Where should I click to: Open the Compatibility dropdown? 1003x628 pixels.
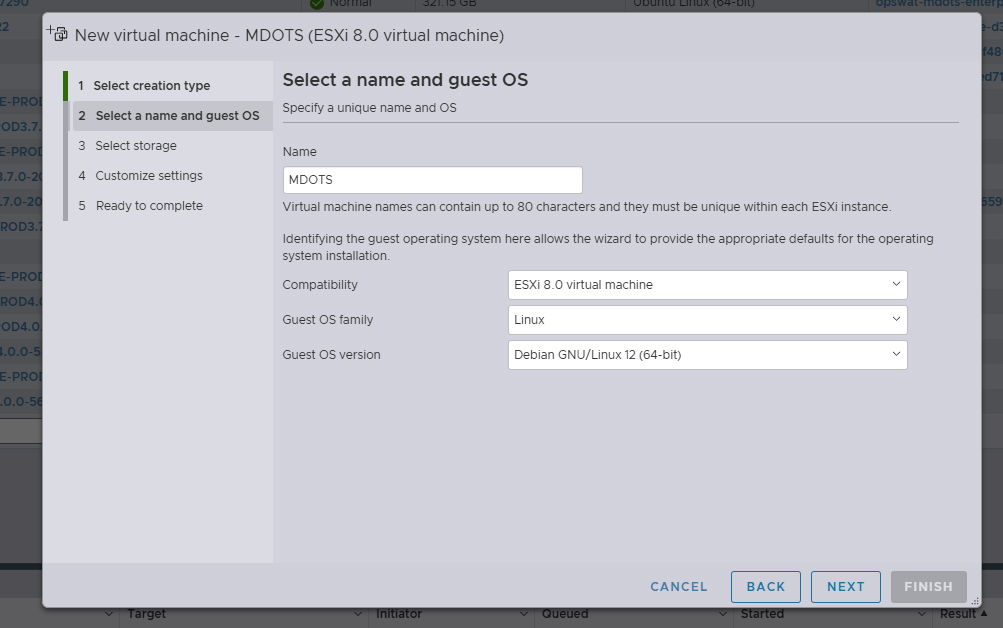707,285
